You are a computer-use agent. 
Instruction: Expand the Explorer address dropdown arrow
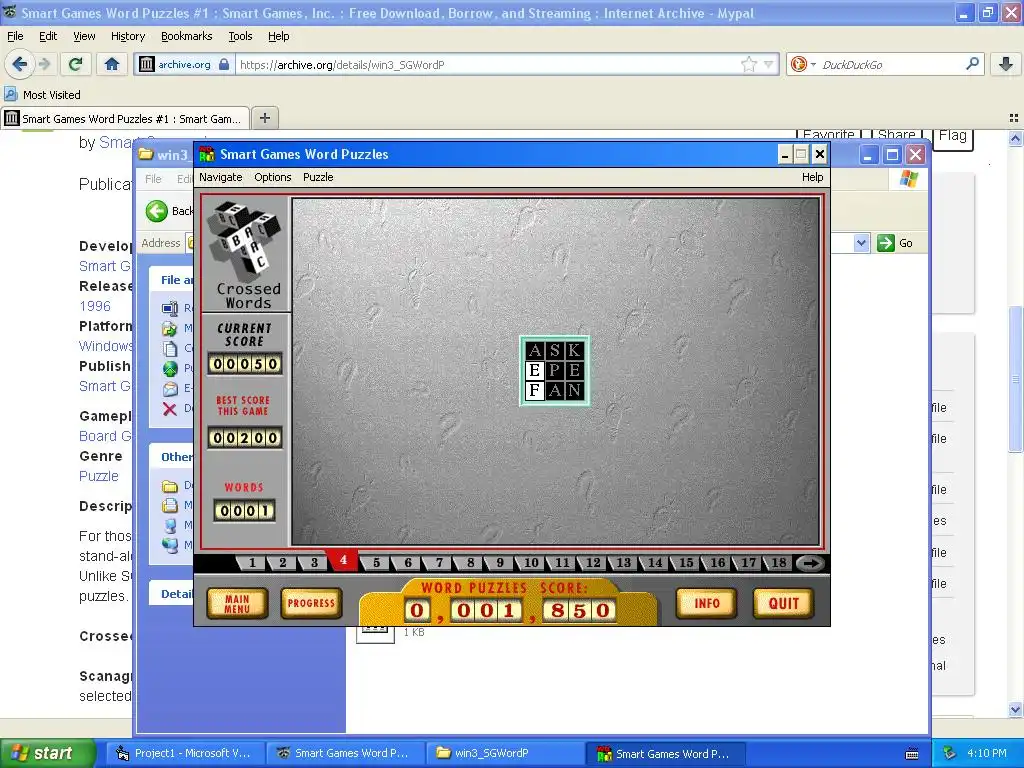click(861, 243)
